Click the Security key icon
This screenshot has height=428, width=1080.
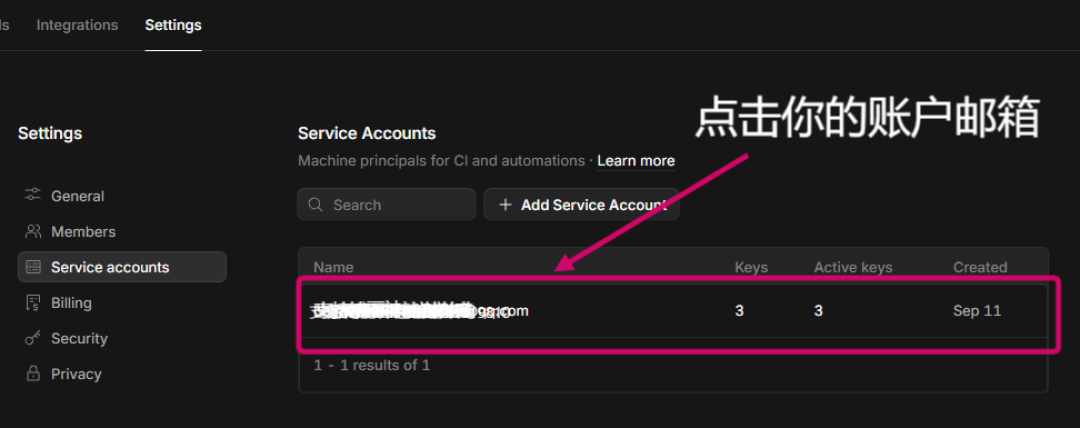point(32,338)
